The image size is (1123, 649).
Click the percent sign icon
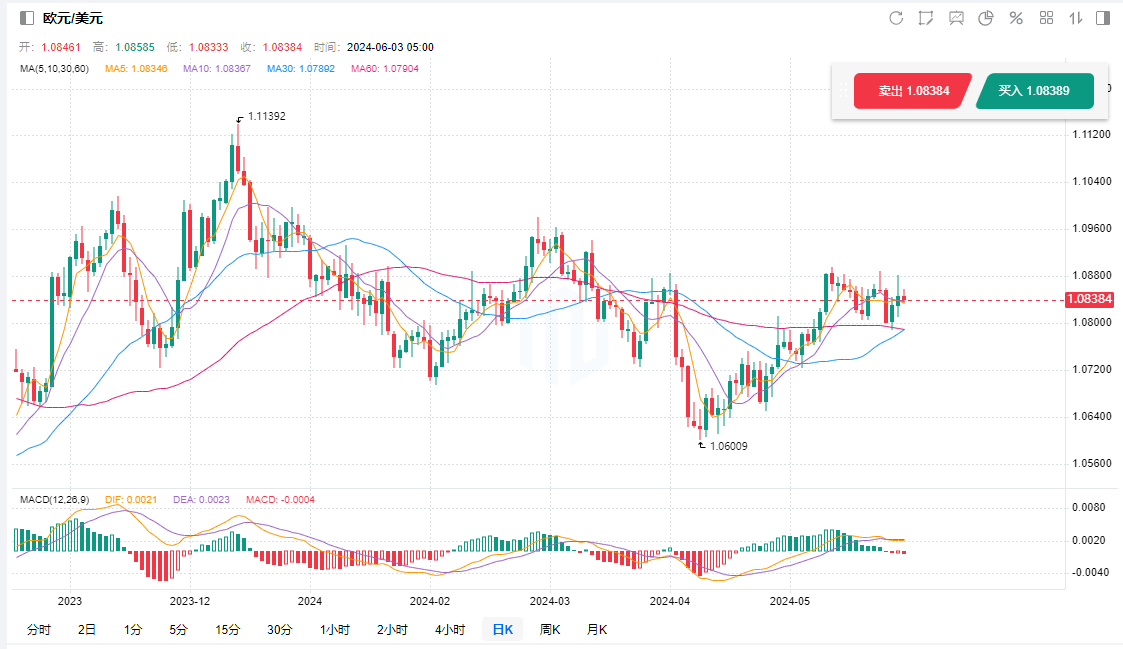1016,18
